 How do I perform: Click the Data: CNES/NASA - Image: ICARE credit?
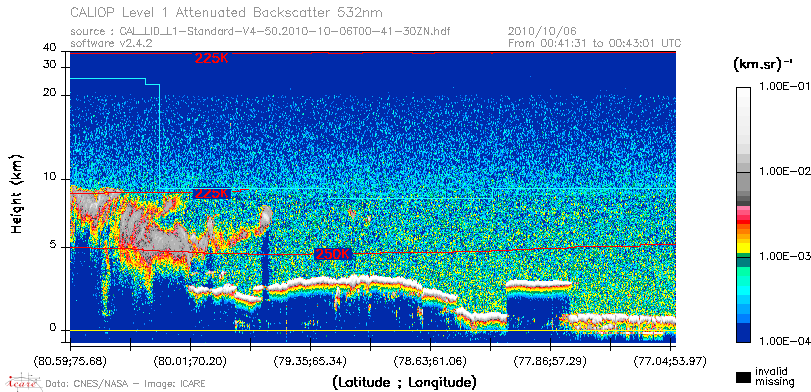tap(126, 384)
